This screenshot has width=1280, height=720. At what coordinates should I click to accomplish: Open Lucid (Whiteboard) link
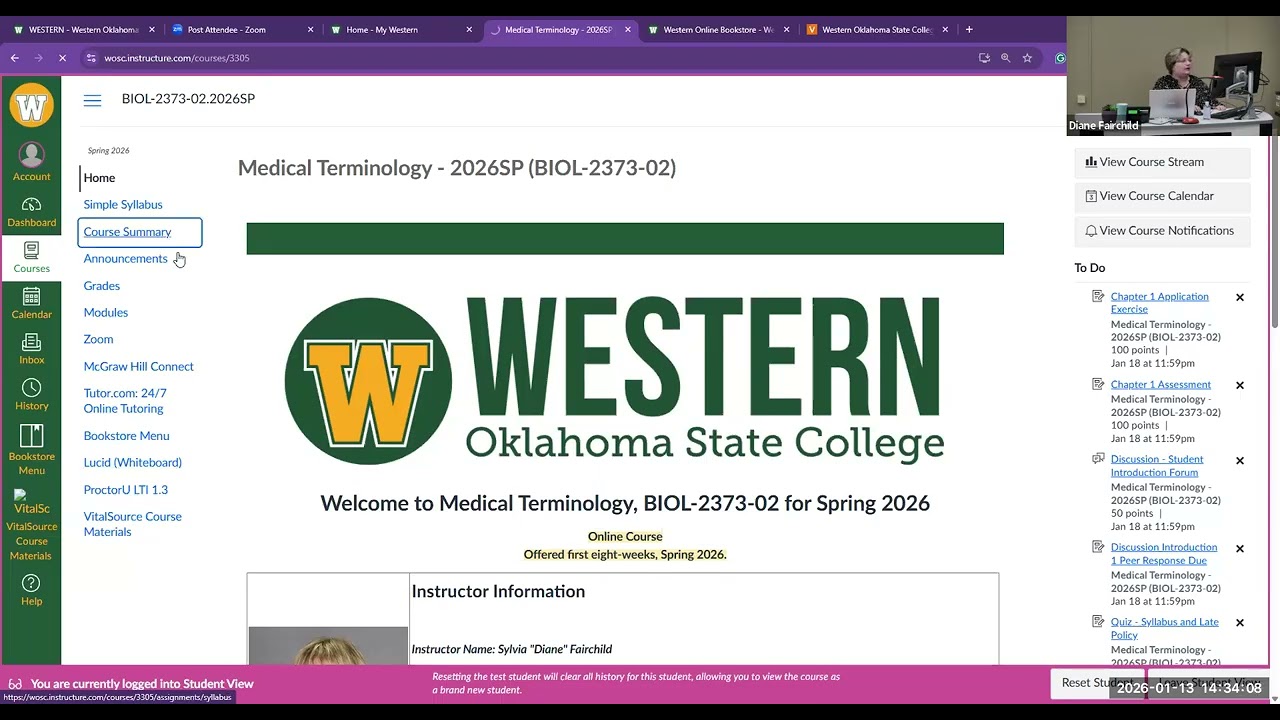click(132, 463)
